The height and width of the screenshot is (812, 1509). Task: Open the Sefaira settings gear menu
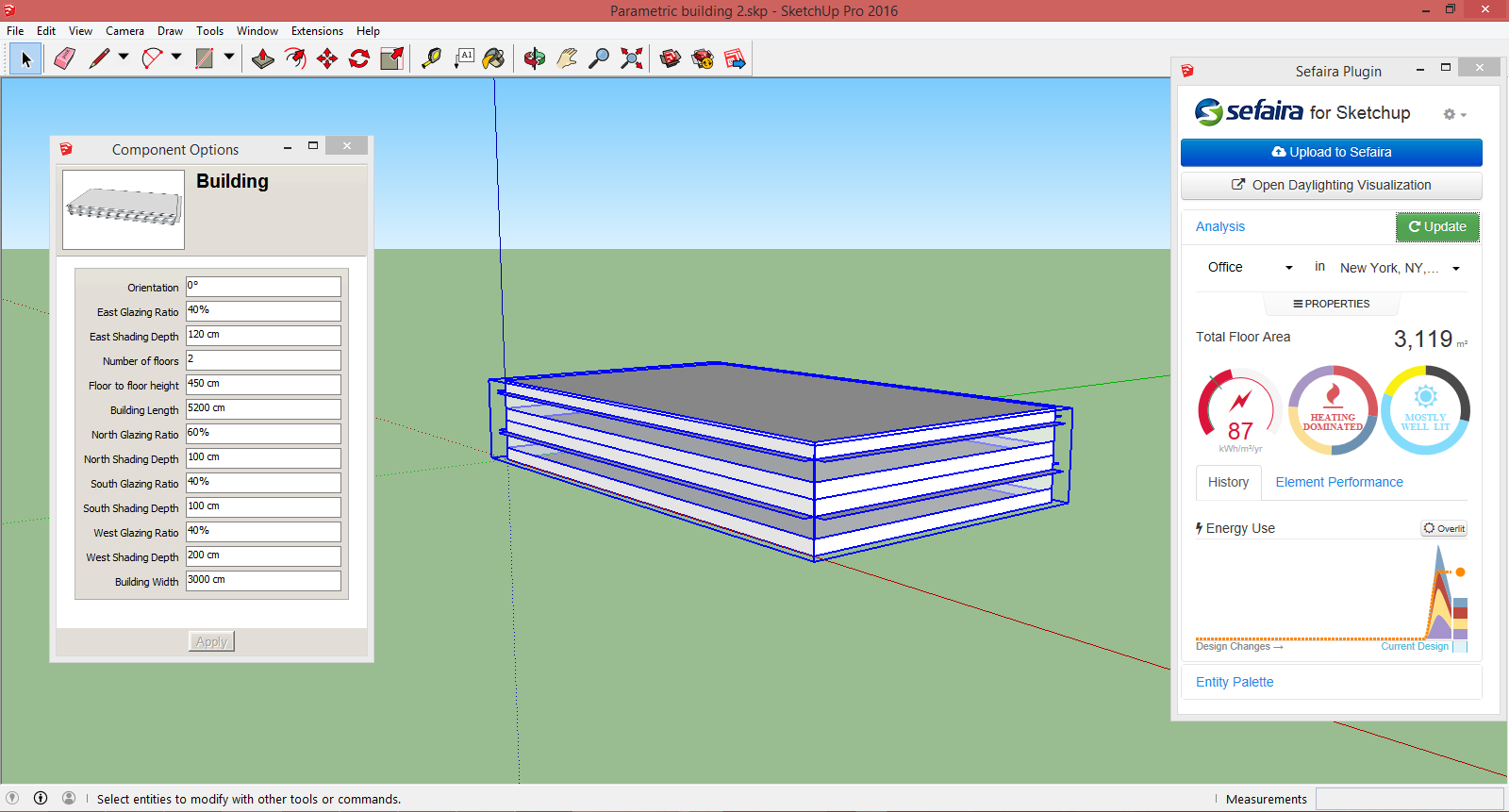pos(1454,114)
